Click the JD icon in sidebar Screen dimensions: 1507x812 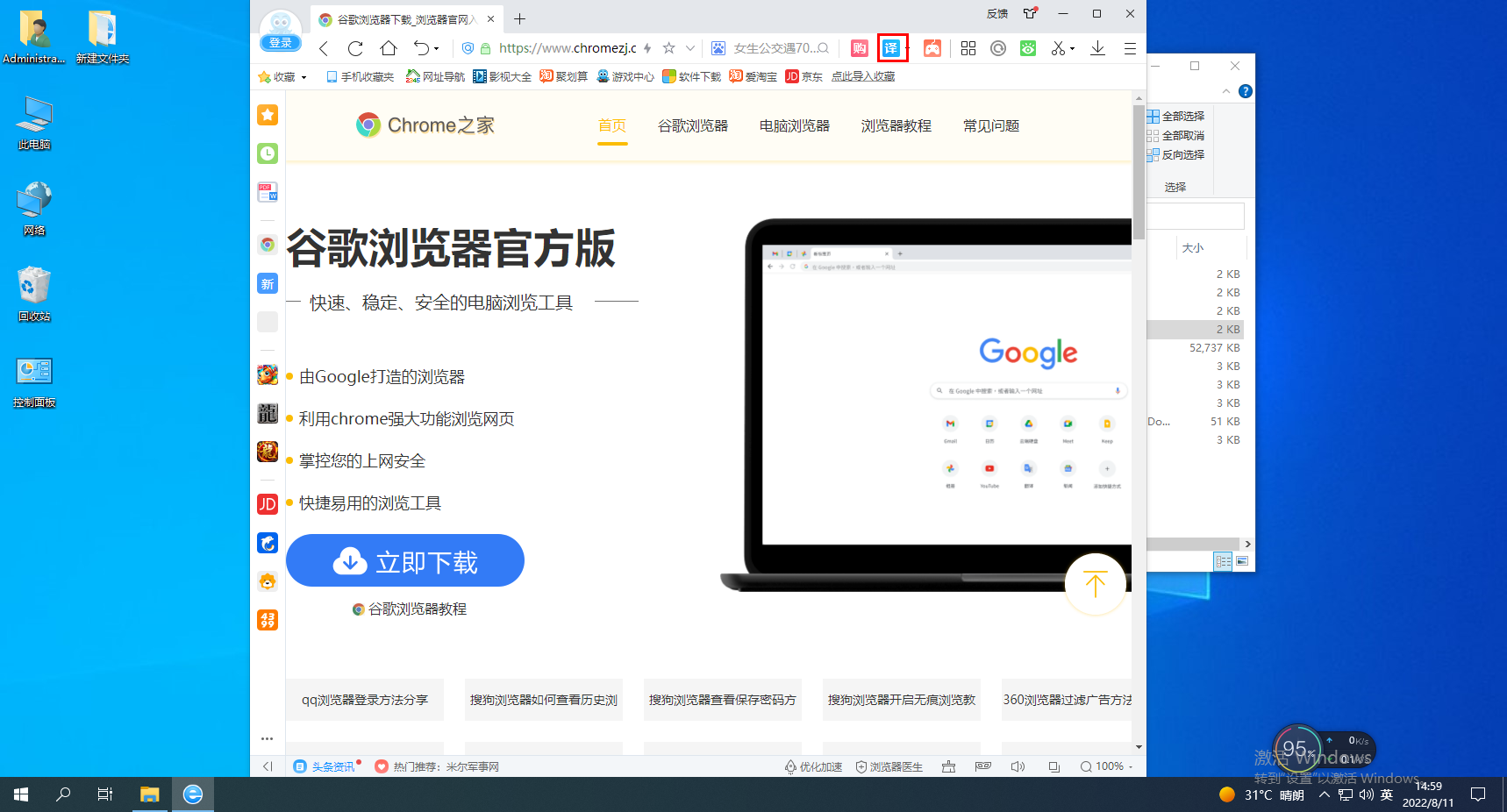coord(268,504)
